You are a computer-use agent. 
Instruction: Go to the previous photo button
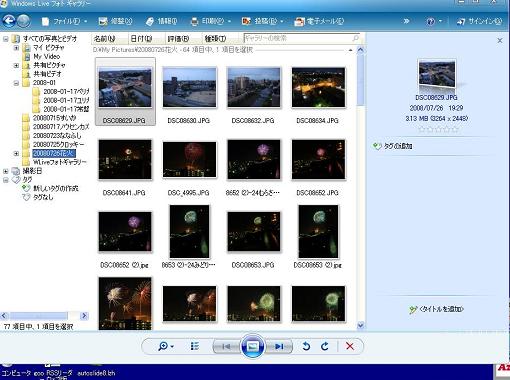[226, 347]
